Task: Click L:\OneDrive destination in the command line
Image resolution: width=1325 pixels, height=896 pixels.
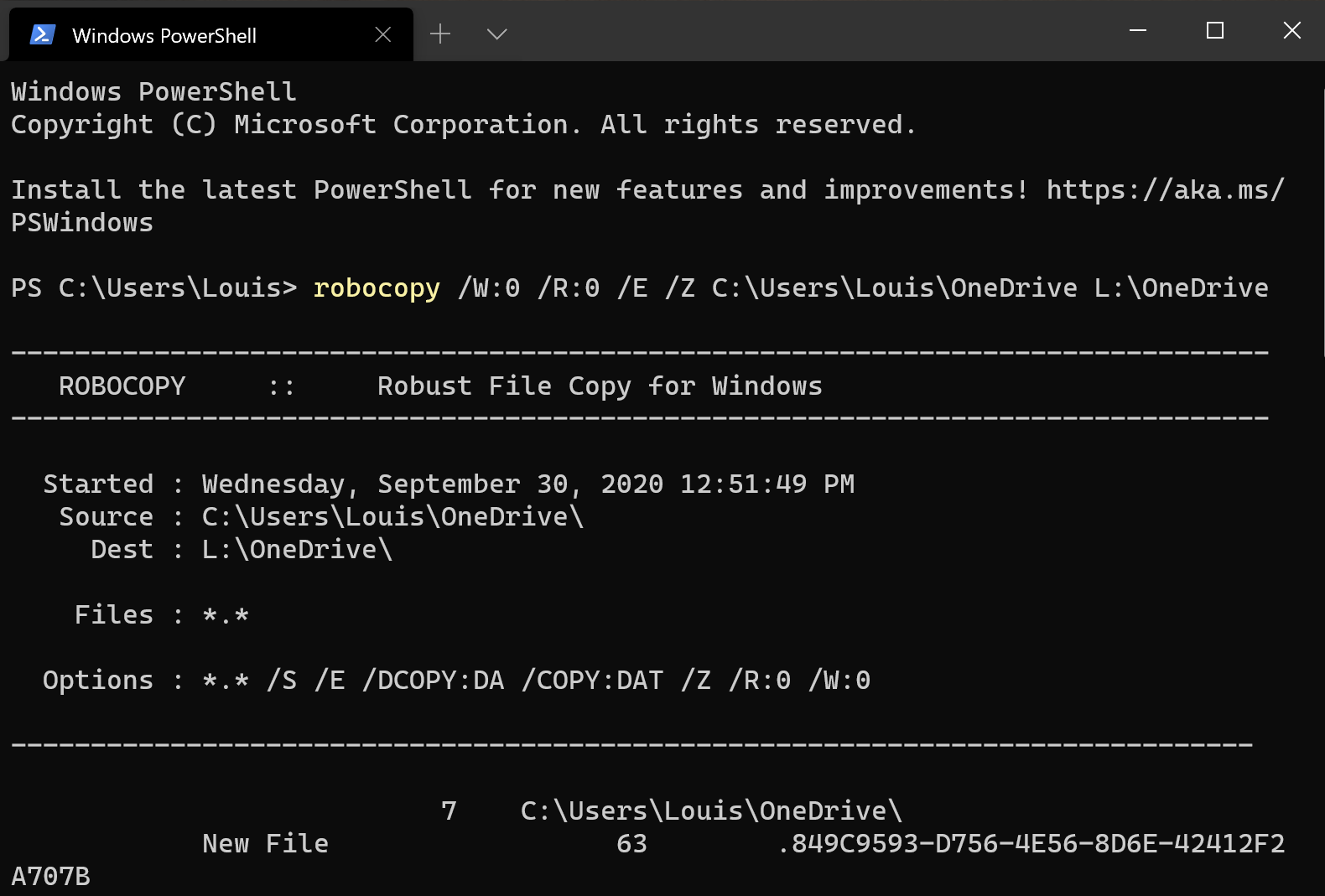Action: (1182, 288)
